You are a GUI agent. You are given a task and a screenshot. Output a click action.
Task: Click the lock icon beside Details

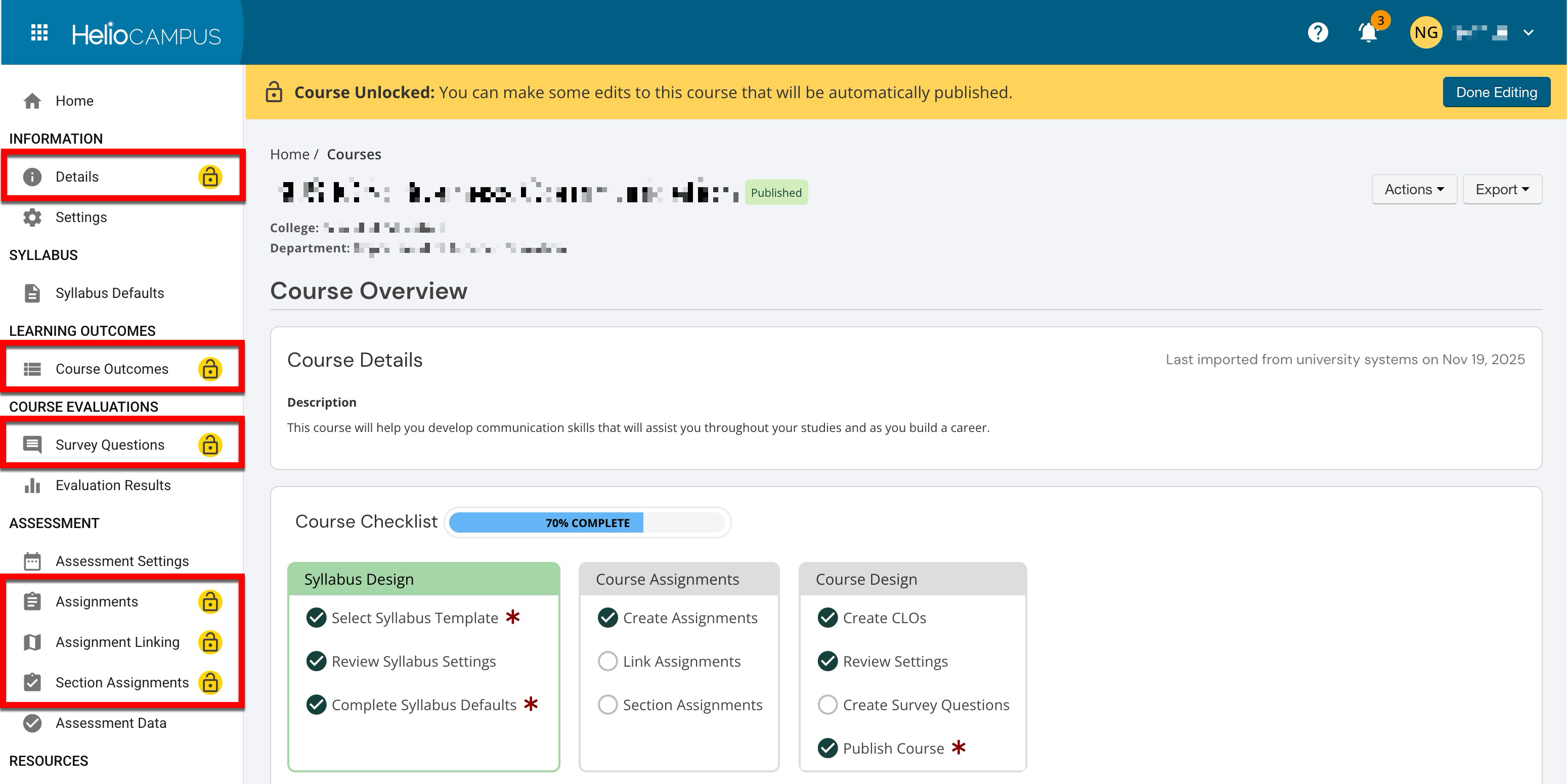point(210,177)
